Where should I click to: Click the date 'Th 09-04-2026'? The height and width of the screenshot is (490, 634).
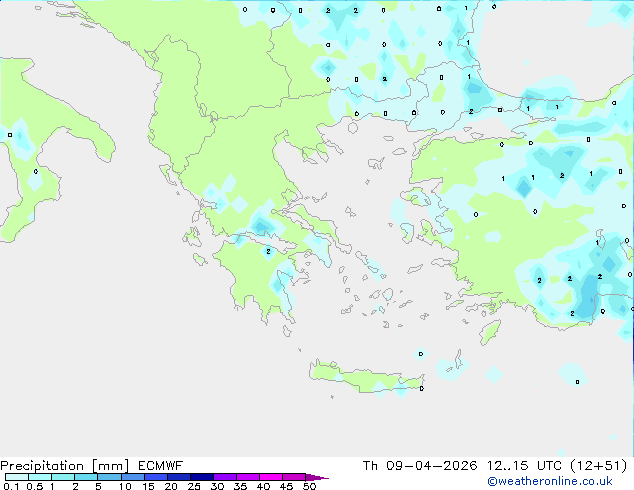tap(420, 466)
